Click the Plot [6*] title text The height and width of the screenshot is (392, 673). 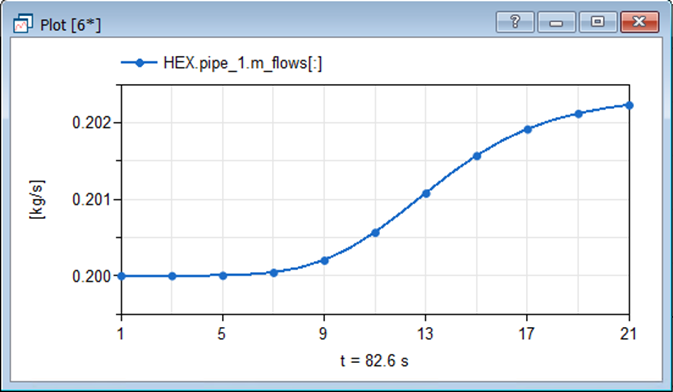[x=70, y=25]
